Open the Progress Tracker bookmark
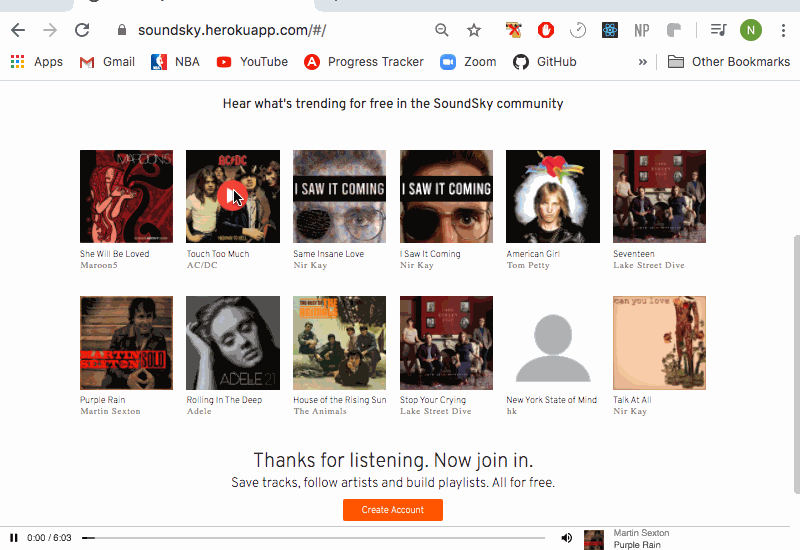800x550 pixels. pos(364,62)
